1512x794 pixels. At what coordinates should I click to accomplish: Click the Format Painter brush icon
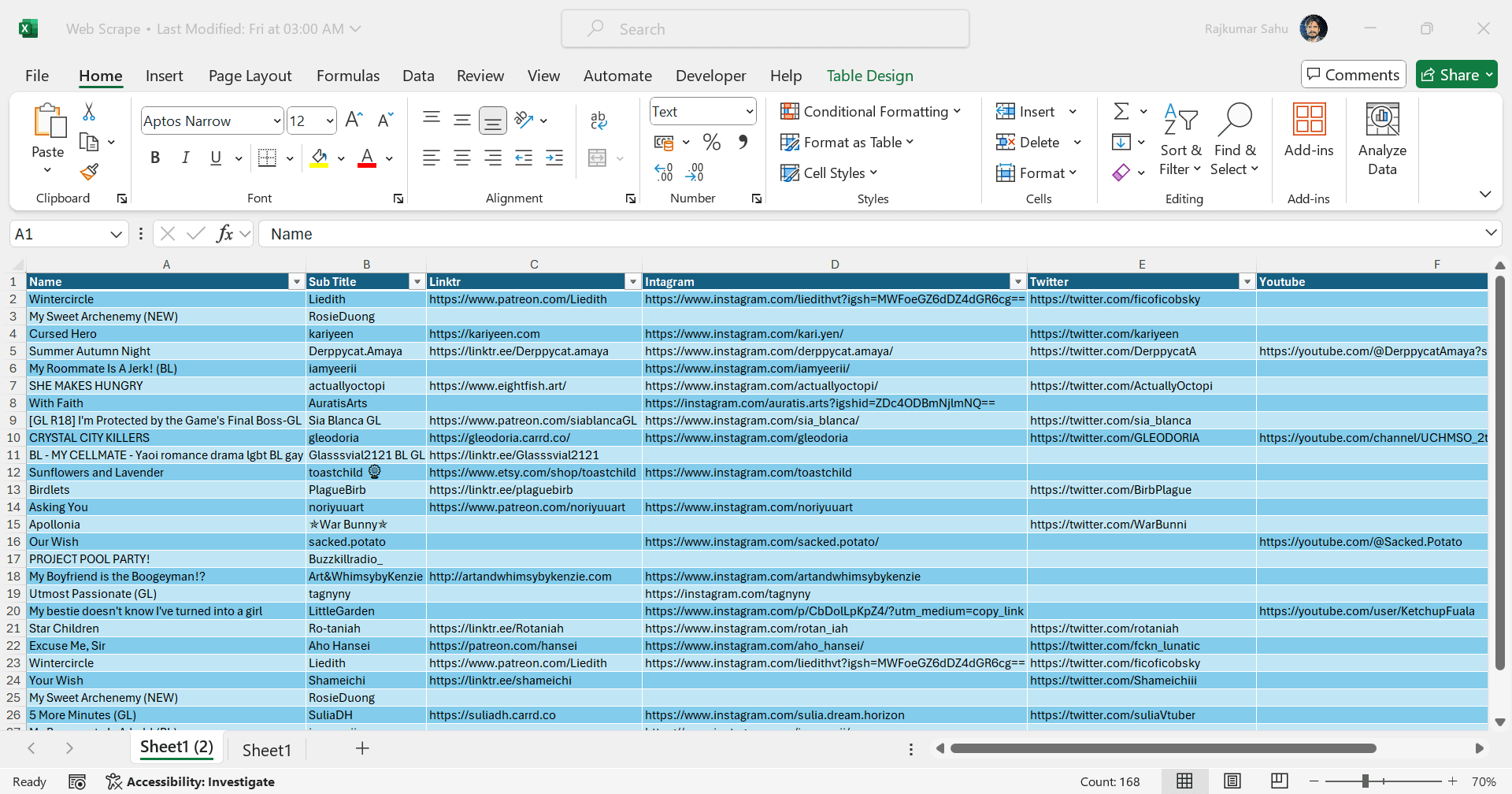[89, 172]
